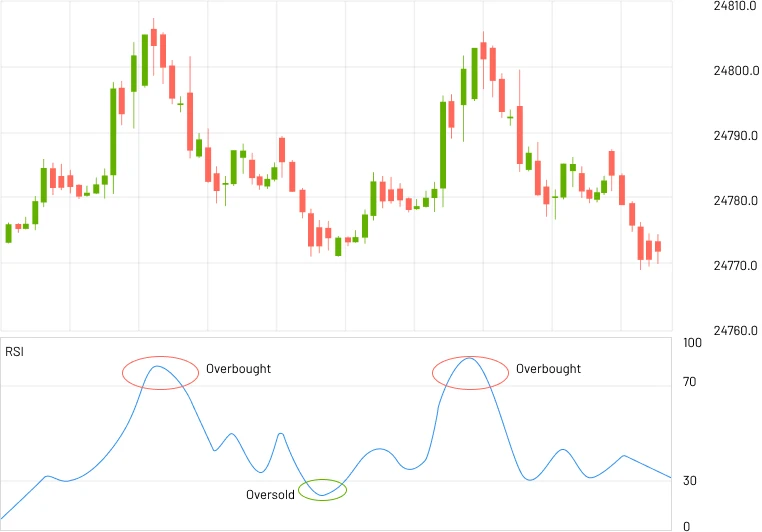Click the first Overbought text label
Viewport: 762px width, 532px height.
(x=238, y=369)
